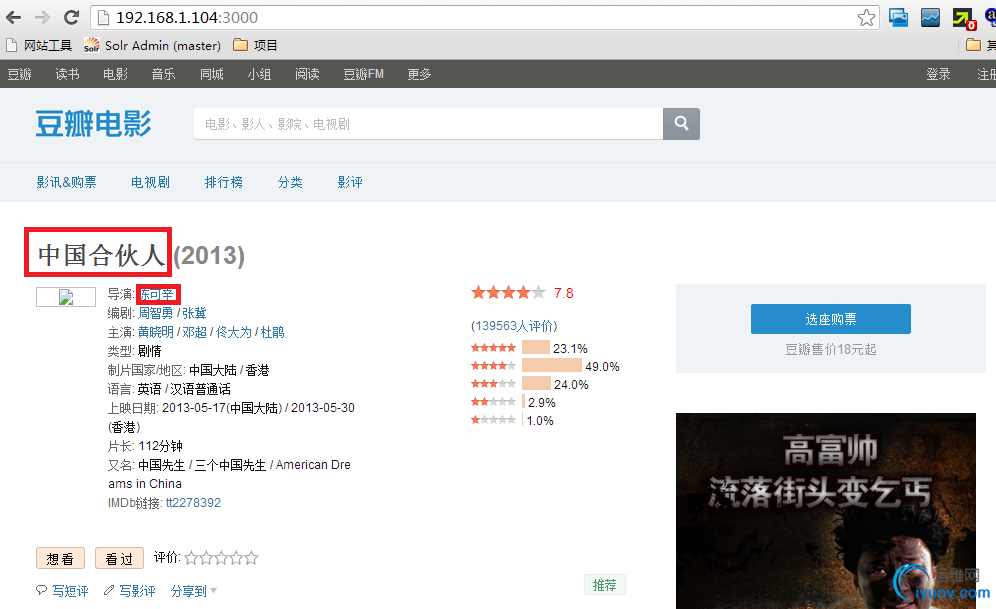Image resolution: width=996 pixels, height=609 pixels.
Task: Open 音乐 in top navigation
Action: point(163,74)
